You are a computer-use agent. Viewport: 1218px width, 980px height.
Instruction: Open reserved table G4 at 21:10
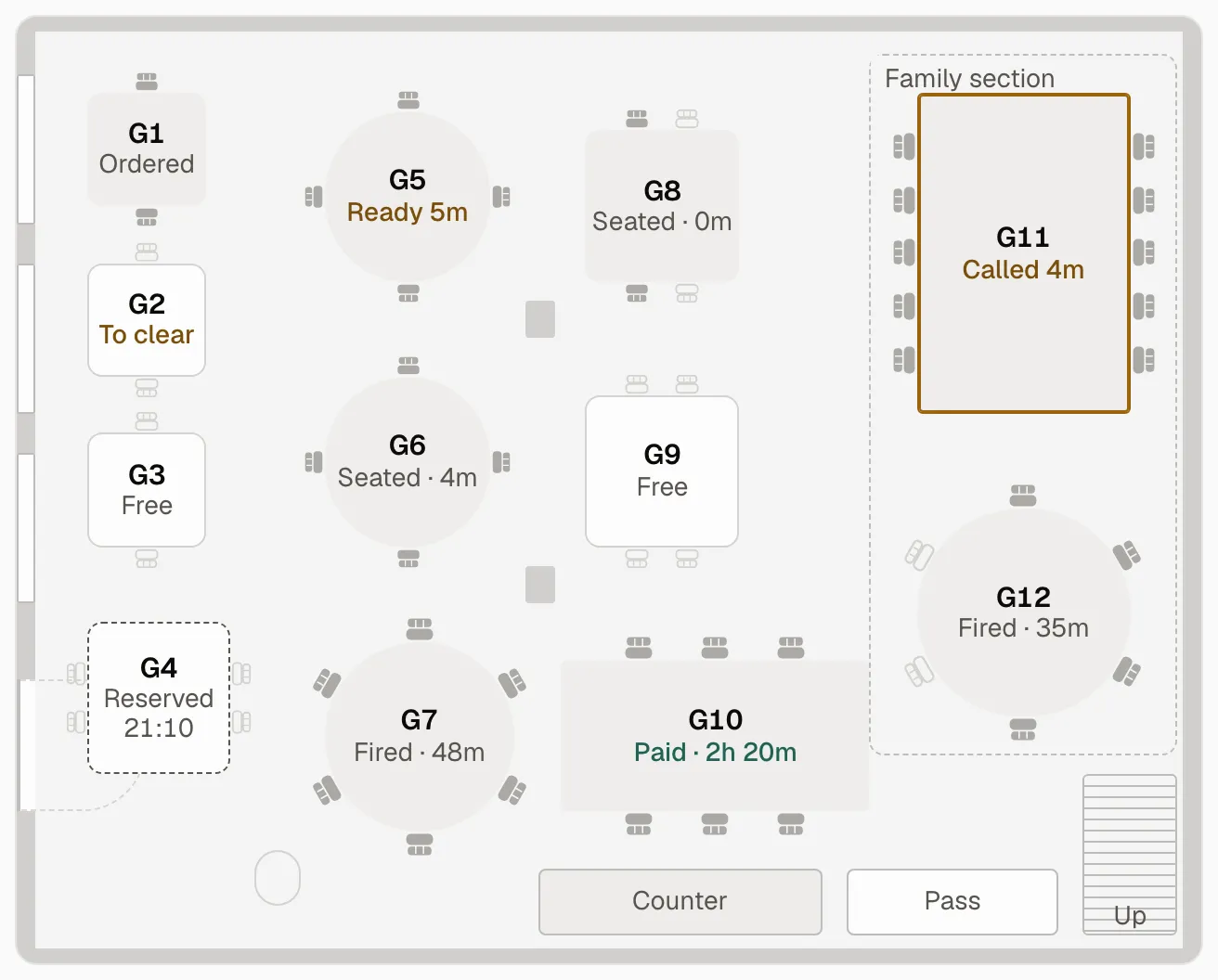[159, 698]
